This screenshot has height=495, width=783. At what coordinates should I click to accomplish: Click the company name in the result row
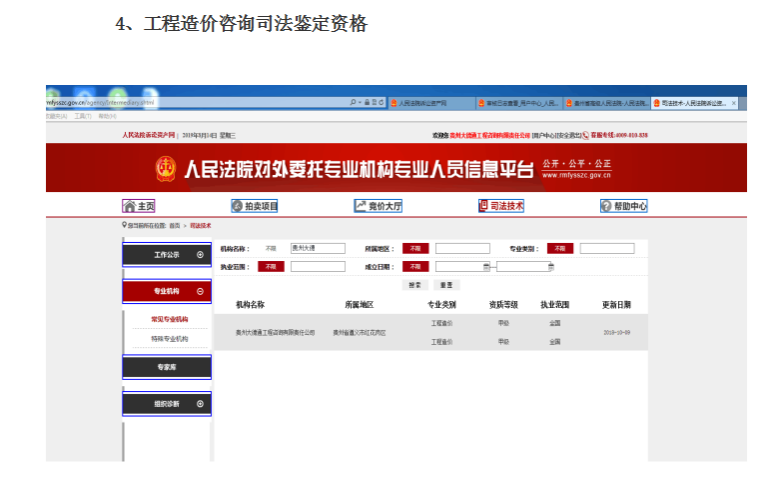276,333
